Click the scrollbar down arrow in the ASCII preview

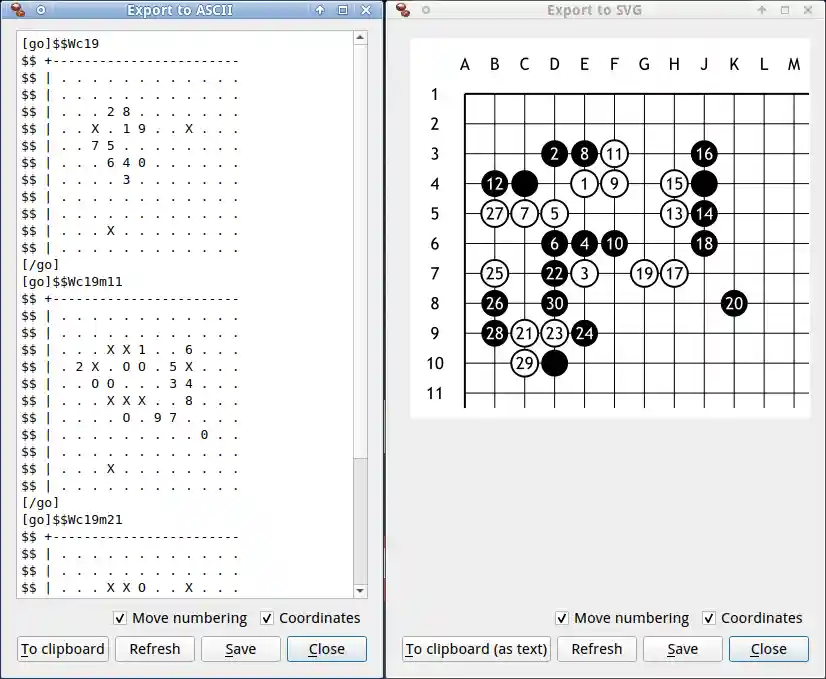(359, 590)
